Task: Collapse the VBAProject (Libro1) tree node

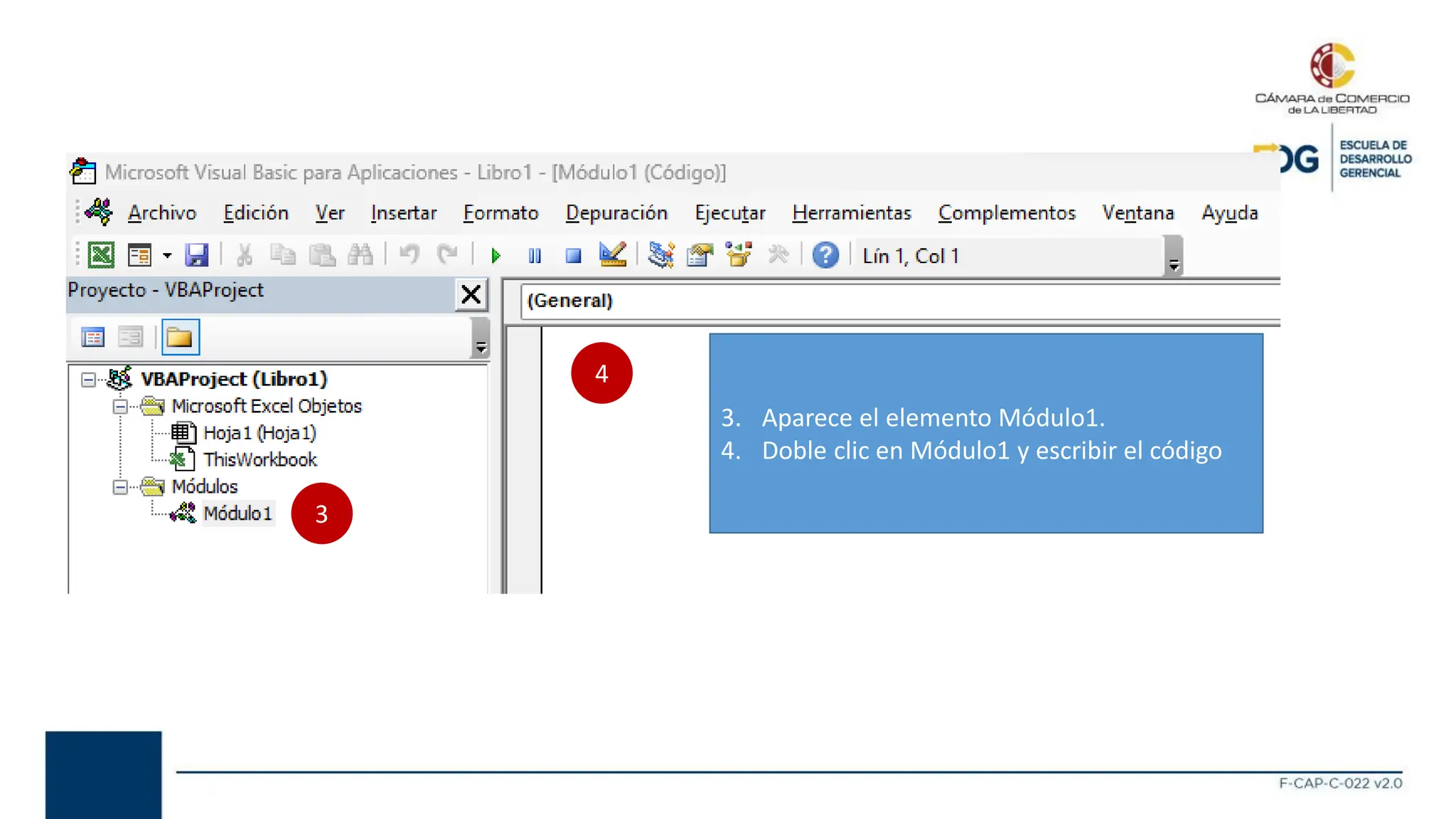Action: point(88,380)
